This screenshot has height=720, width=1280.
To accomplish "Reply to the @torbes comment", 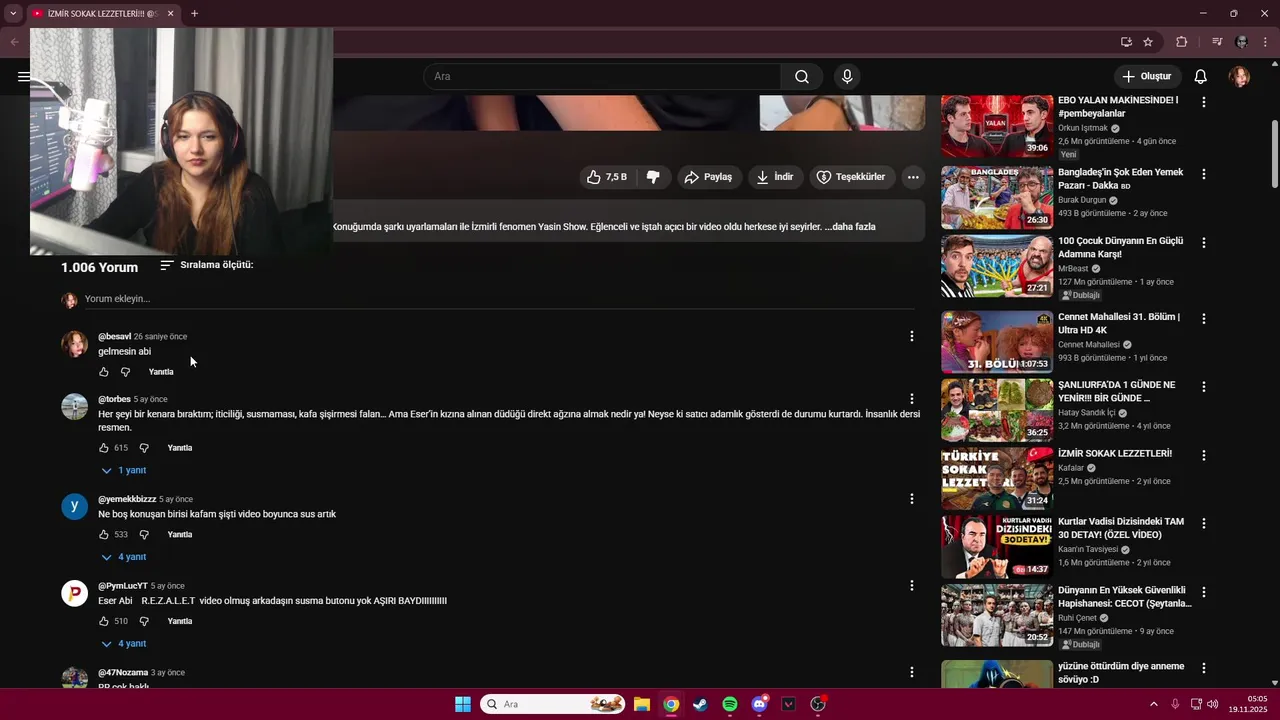I will coord(180,448).
